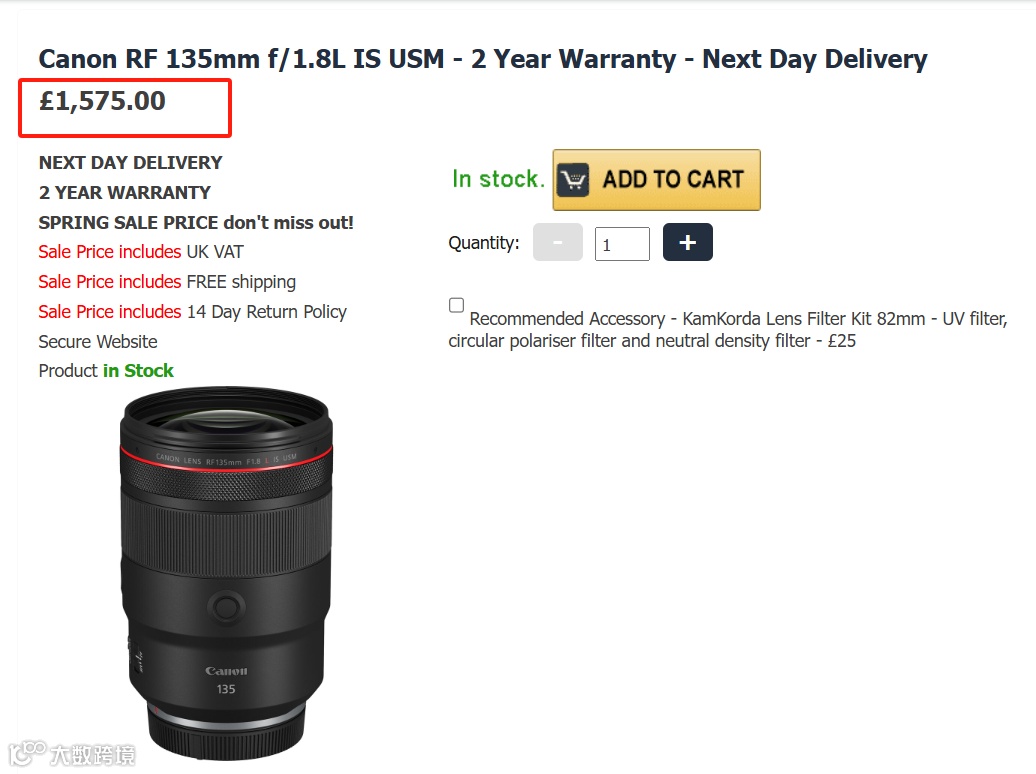
Task: Decrease quantity with the minus button
Action: pos(557,243)
